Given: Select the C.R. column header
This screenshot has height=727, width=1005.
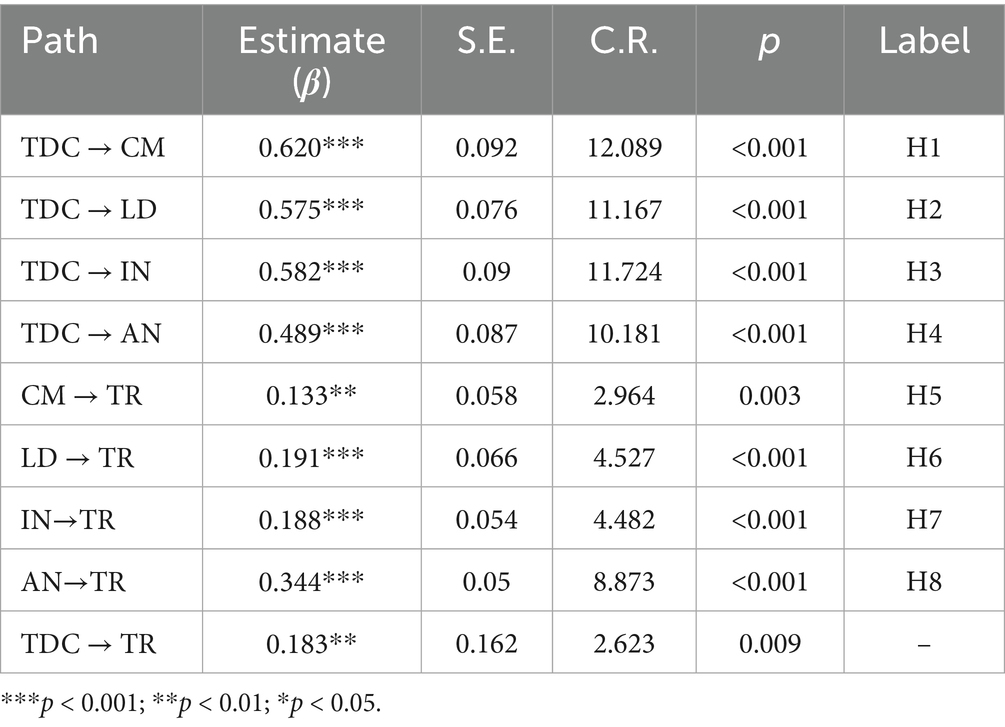Looking at the screenshot, I should click(x=625, y=40).
